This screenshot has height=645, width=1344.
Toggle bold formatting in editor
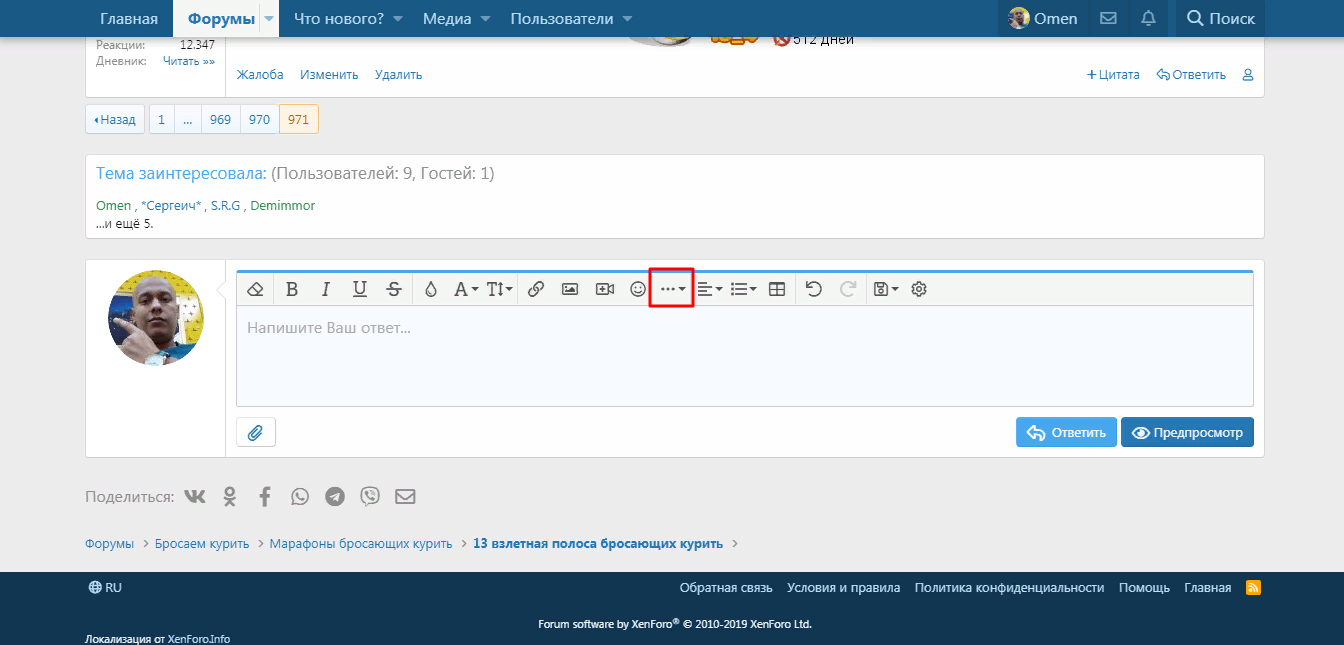[x=292, y=289]
